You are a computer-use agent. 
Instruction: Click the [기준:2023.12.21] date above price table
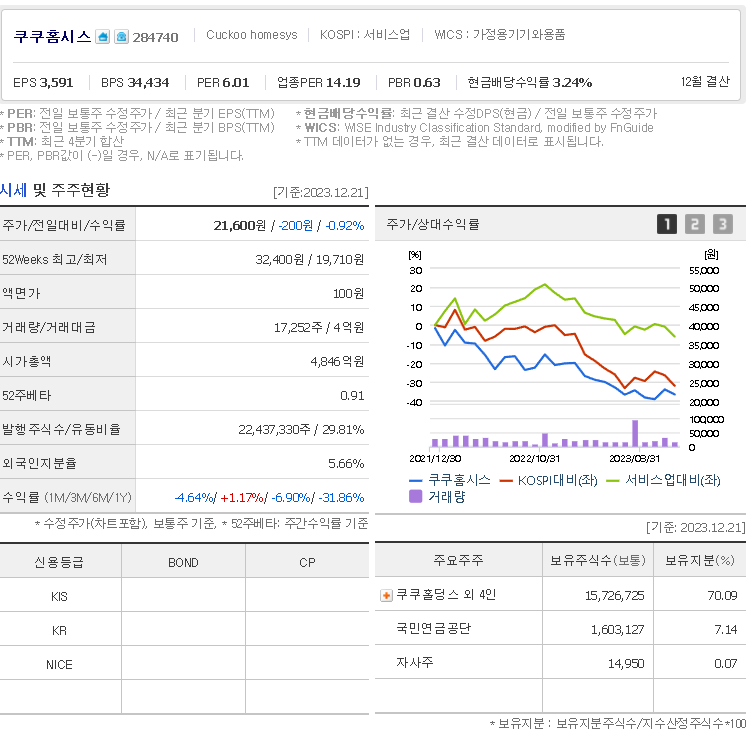(321, 192)
